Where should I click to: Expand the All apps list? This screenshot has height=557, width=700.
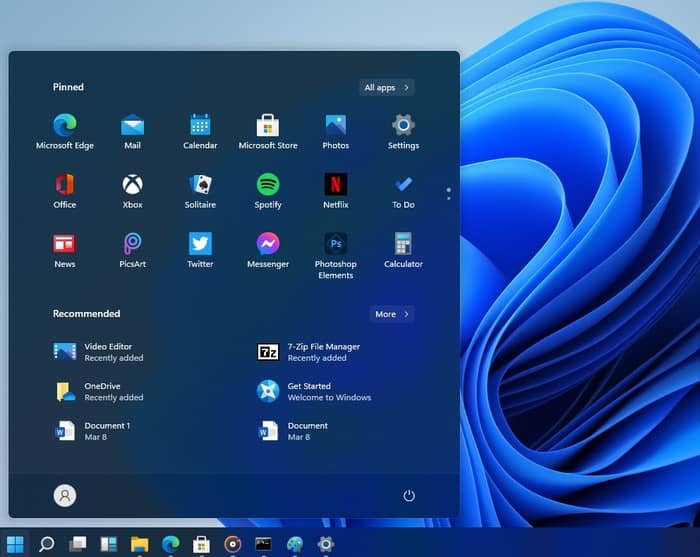tap(387, 88)
